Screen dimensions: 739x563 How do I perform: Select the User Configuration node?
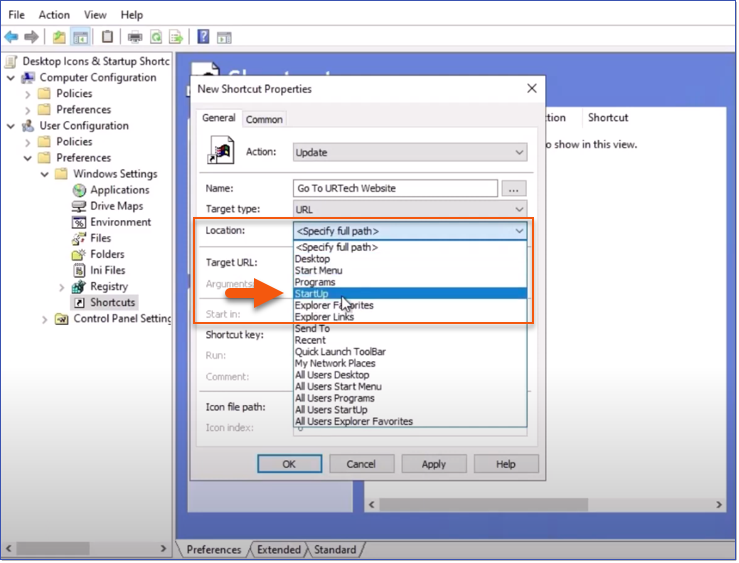click(x=76, y=126)
